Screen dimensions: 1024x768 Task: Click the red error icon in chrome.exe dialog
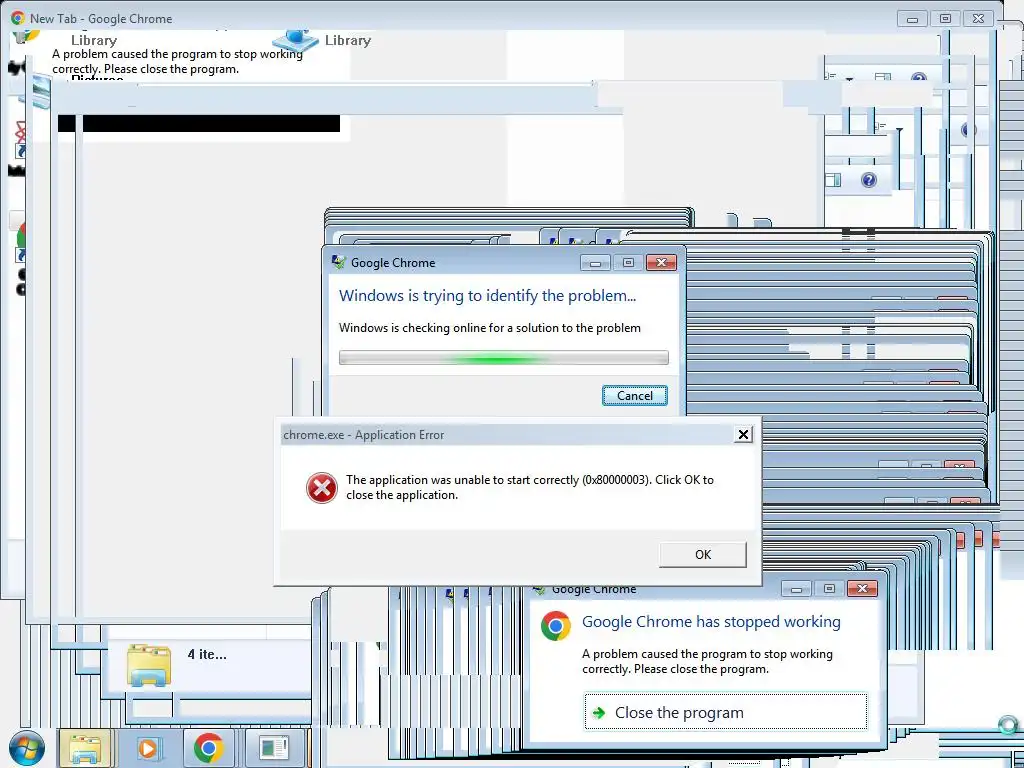pyautogui.click(x=322, y=488)
